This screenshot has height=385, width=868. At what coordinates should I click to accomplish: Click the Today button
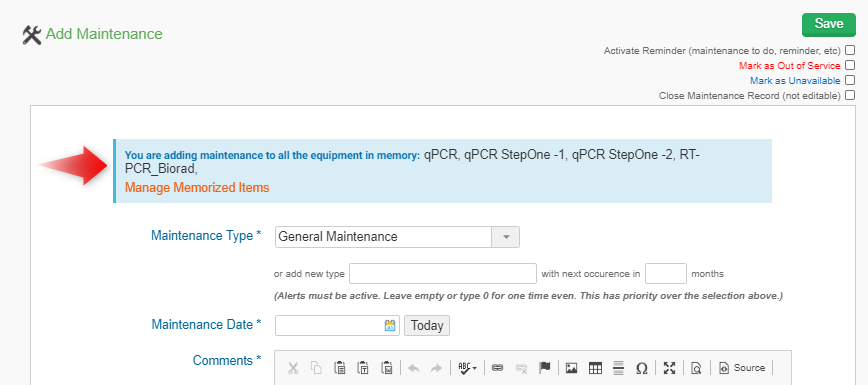427,325
